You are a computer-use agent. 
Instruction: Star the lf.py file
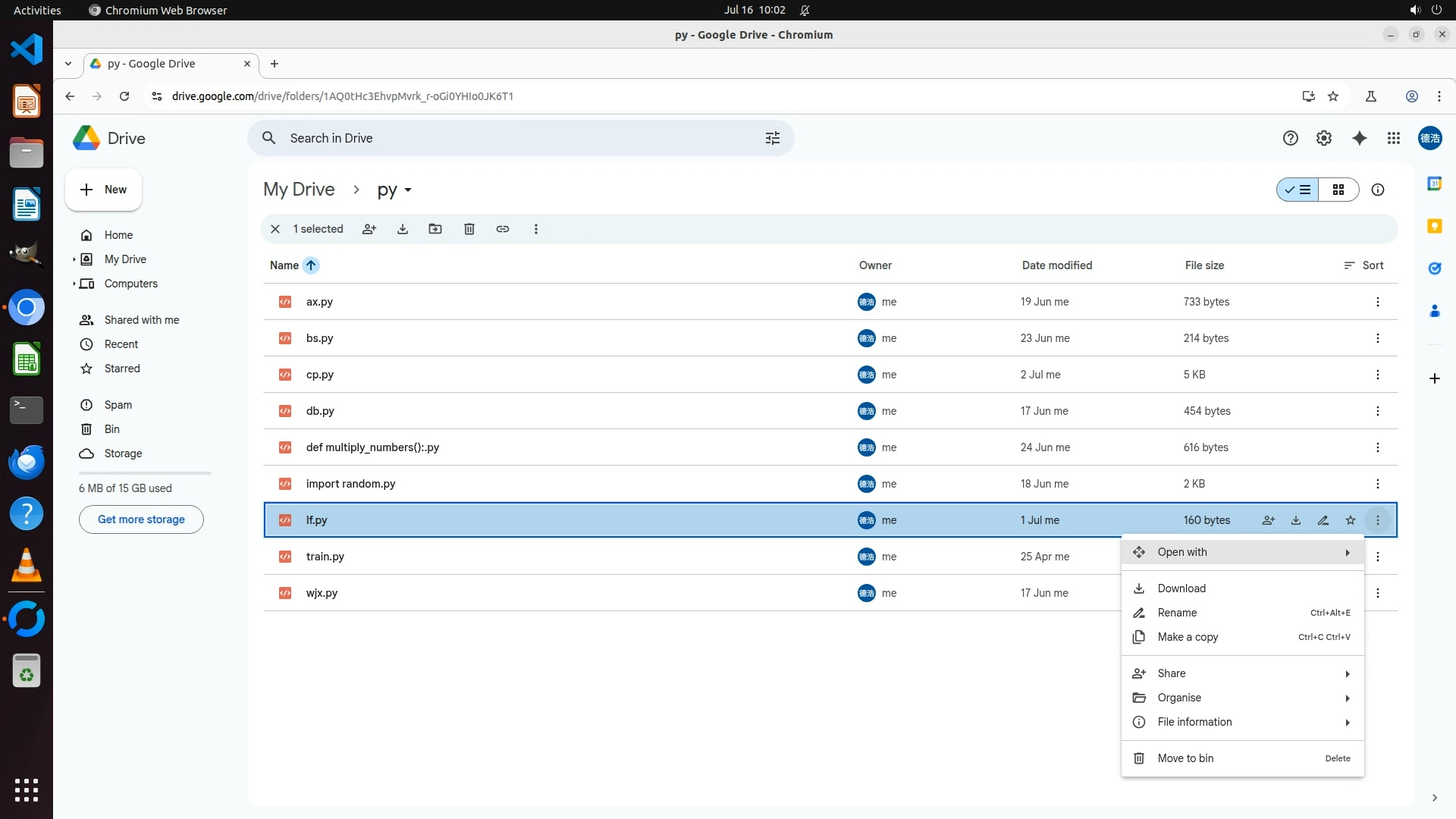1351,520
